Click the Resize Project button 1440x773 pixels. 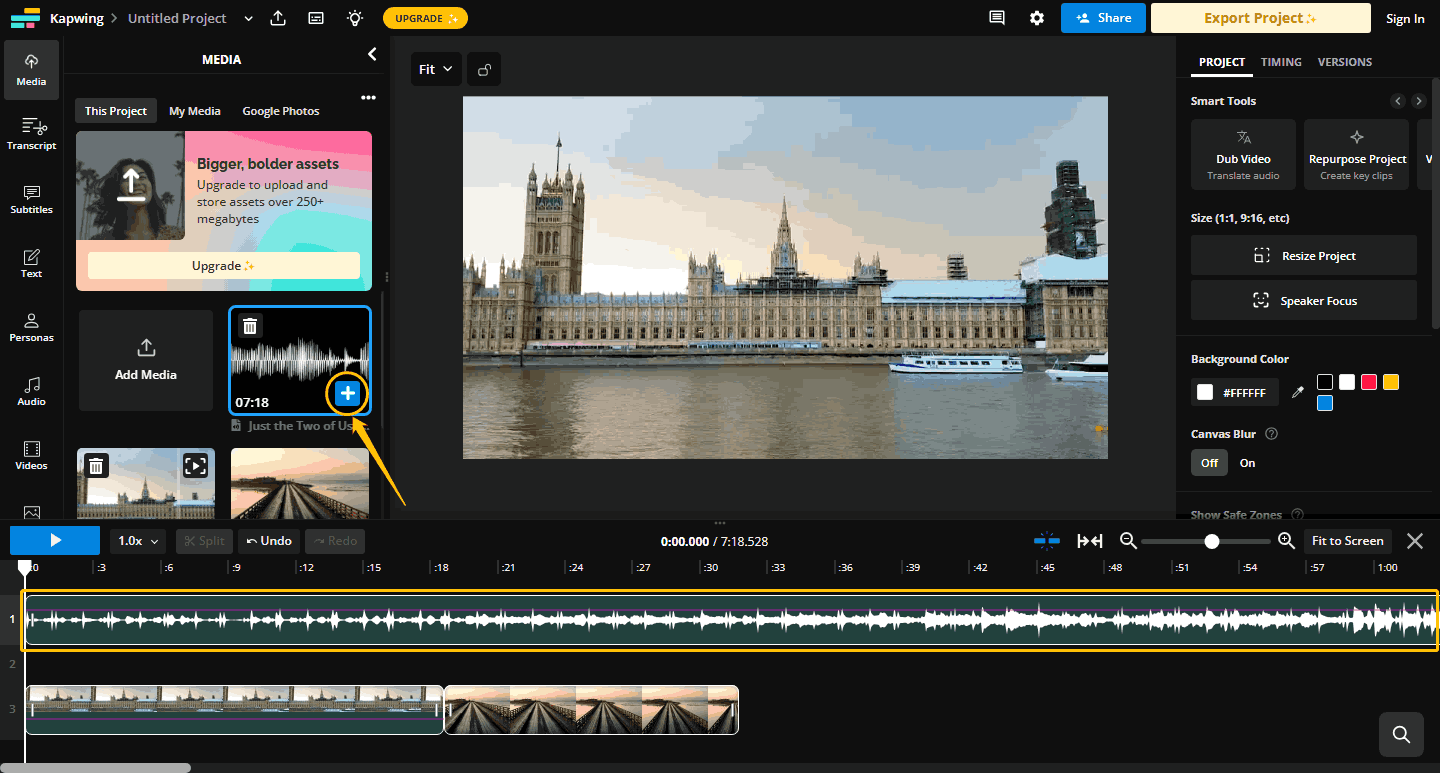[x=1304, y=255]
